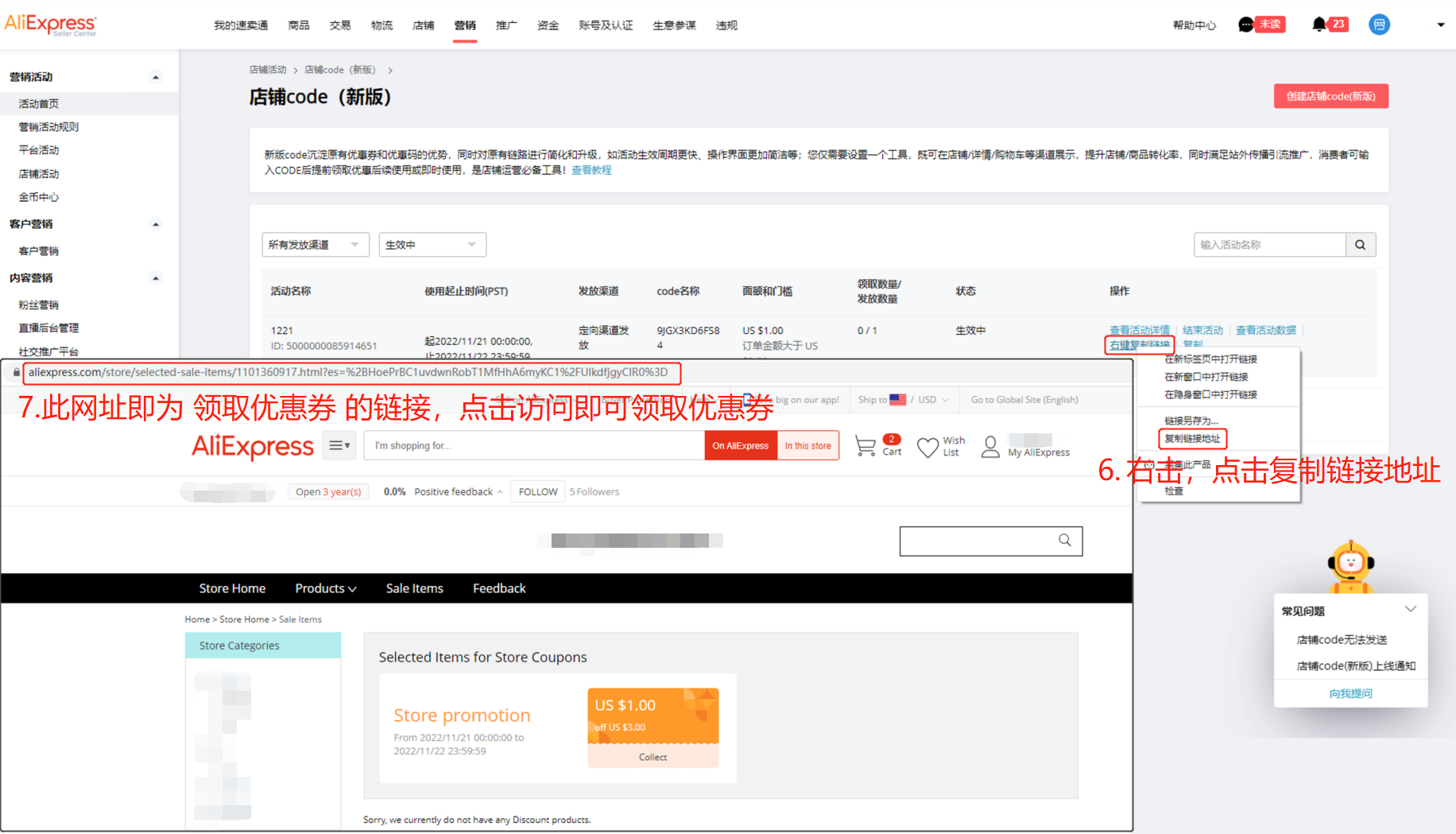1456x834 pixels.
Task: Click the In this store search button
Action: [x=807, y=445]
